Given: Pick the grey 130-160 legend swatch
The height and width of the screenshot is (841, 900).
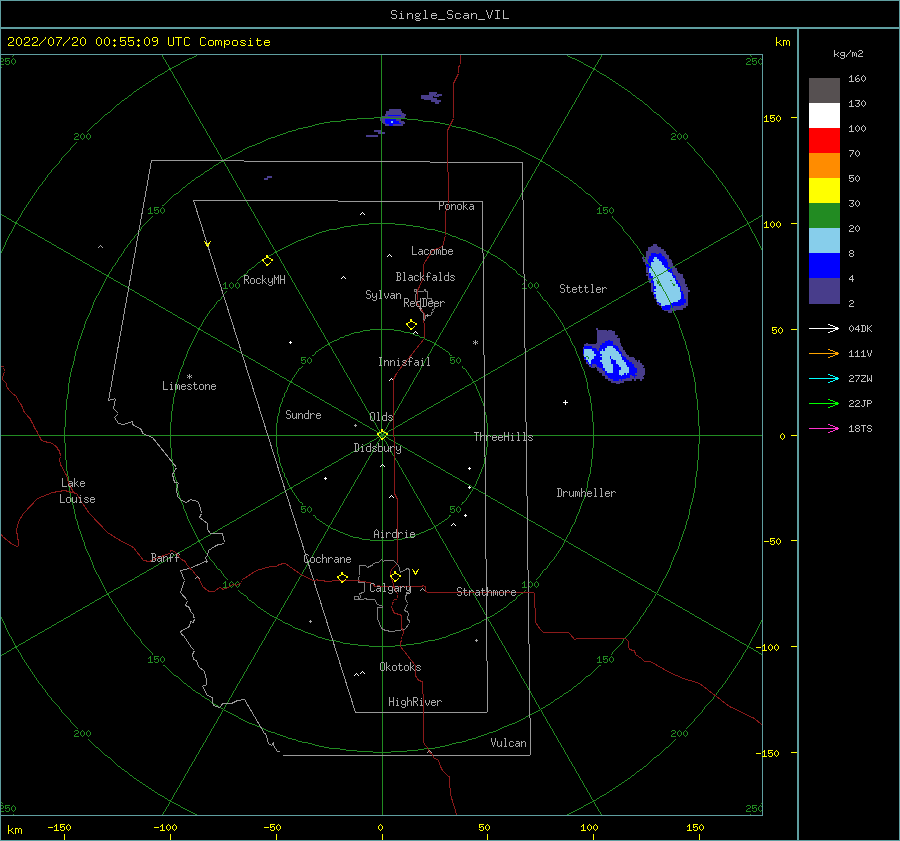Looking at the screenshot, I should (x=824, y=91).
